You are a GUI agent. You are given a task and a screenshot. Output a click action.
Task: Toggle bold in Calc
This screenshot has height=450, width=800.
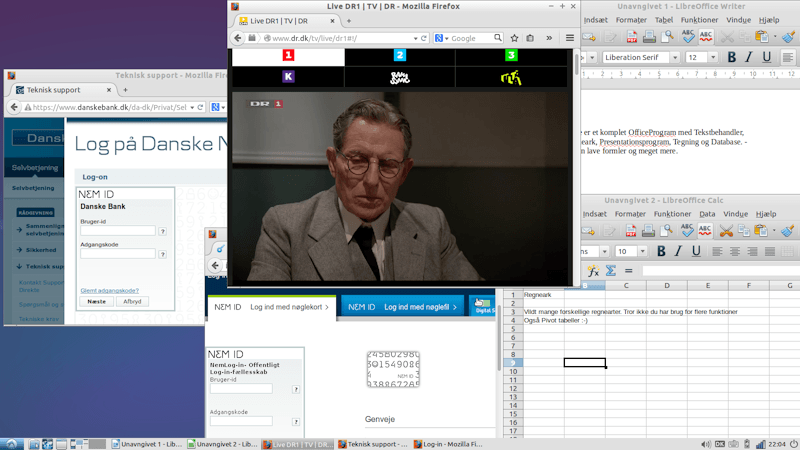tap(661, 251)
